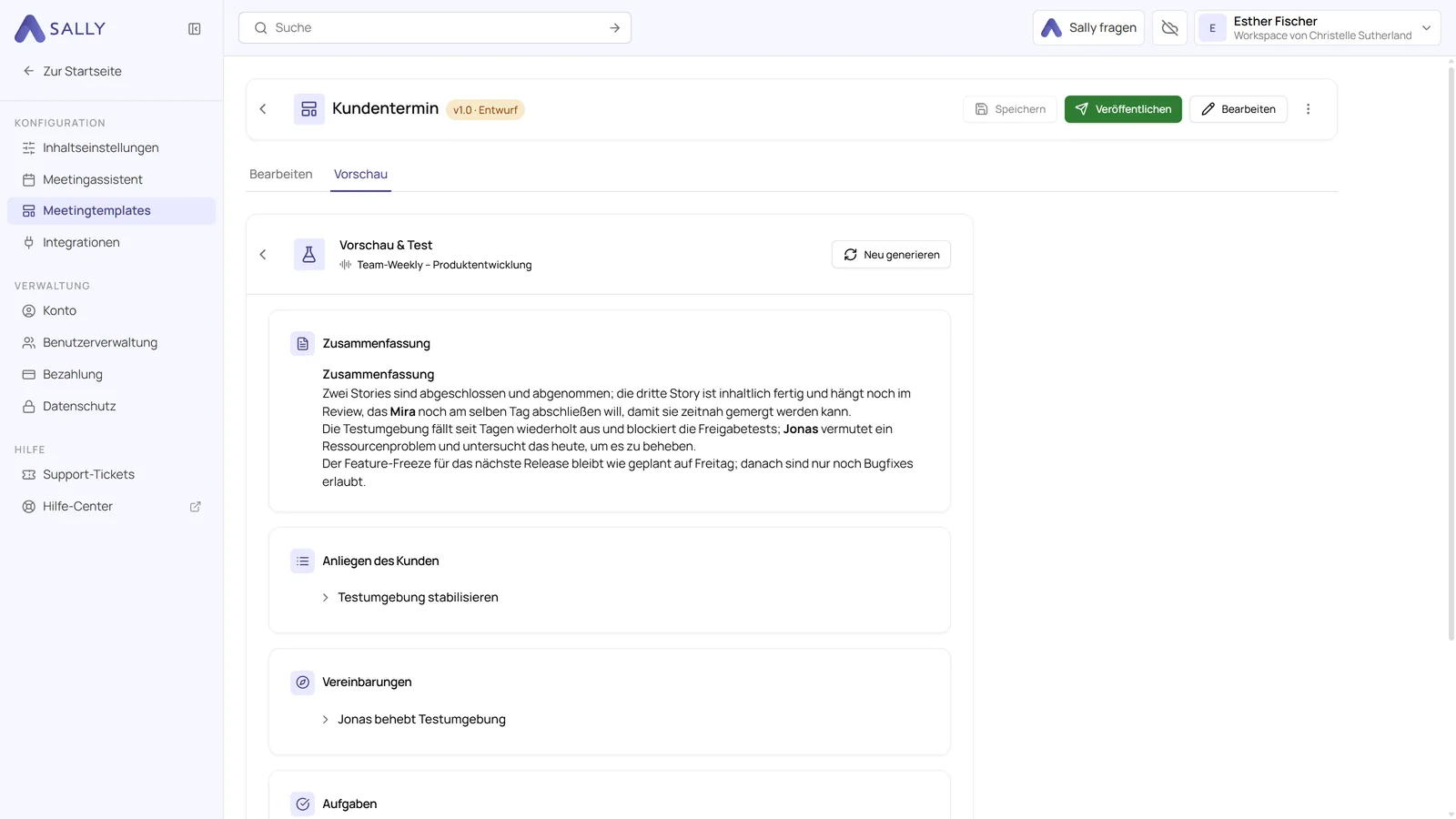The width and height of the screenshot is (1456, 819).
Task: Click the audio waveform icon
Action: (346, 265)
